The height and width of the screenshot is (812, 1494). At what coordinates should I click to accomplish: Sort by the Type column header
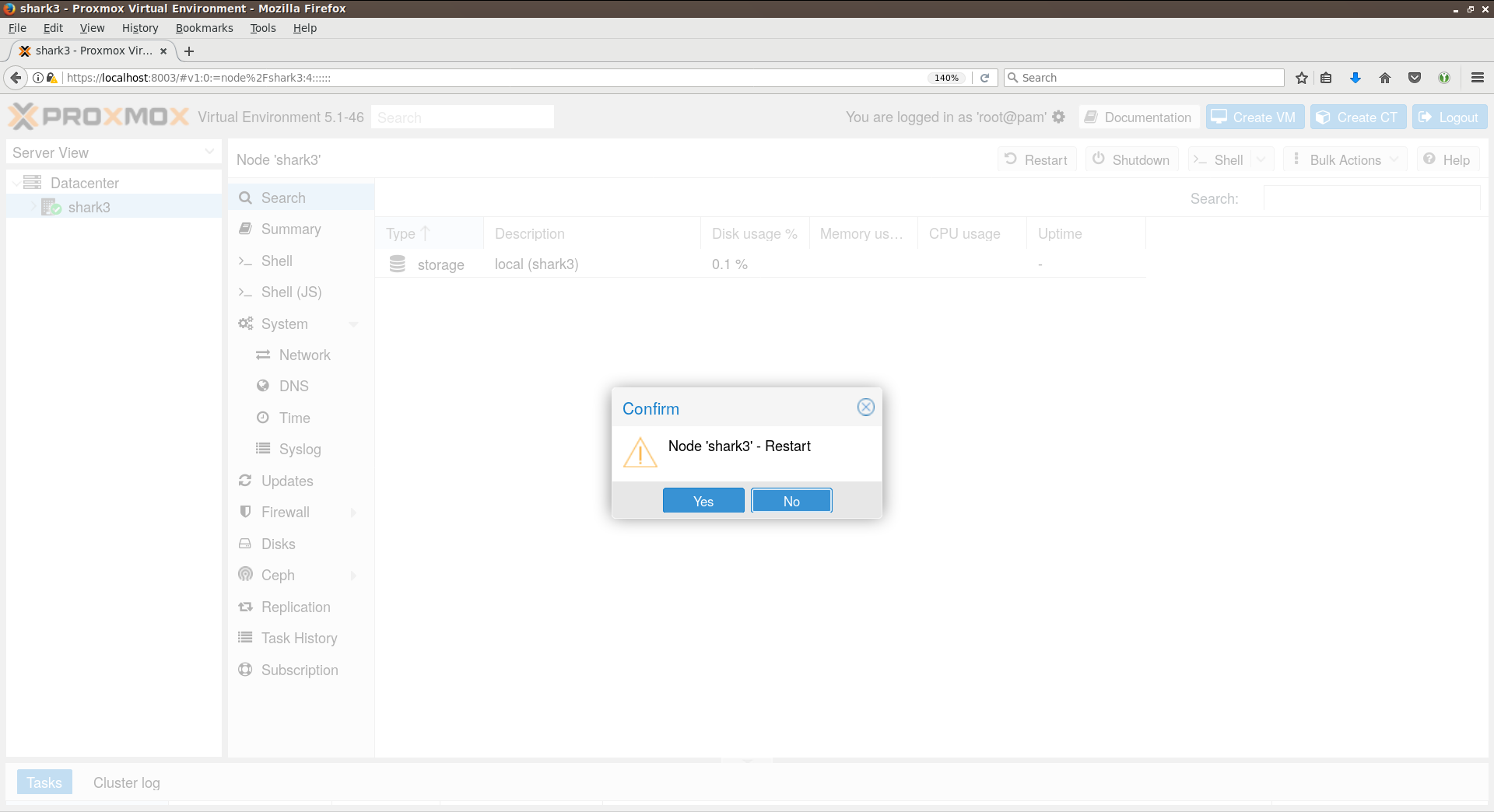[x=429, y=233]
